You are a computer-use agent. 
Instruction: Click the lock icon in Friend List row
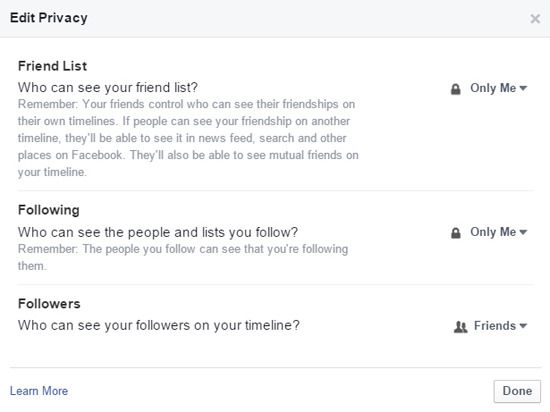tap(455, 89)
